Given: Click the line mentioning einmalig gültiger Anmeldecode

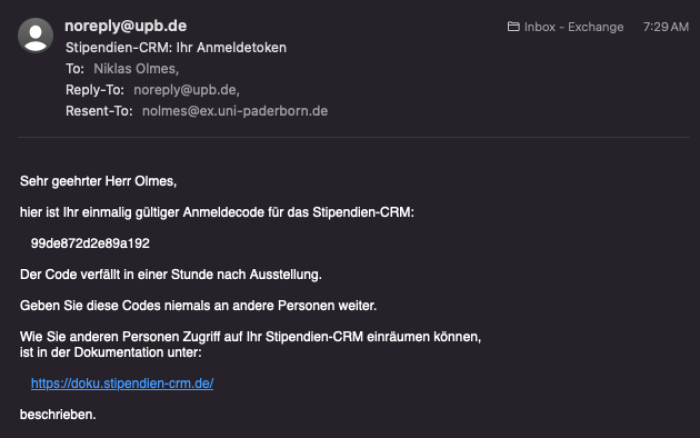Looking at the screenshot, I should tap(217, 212).
